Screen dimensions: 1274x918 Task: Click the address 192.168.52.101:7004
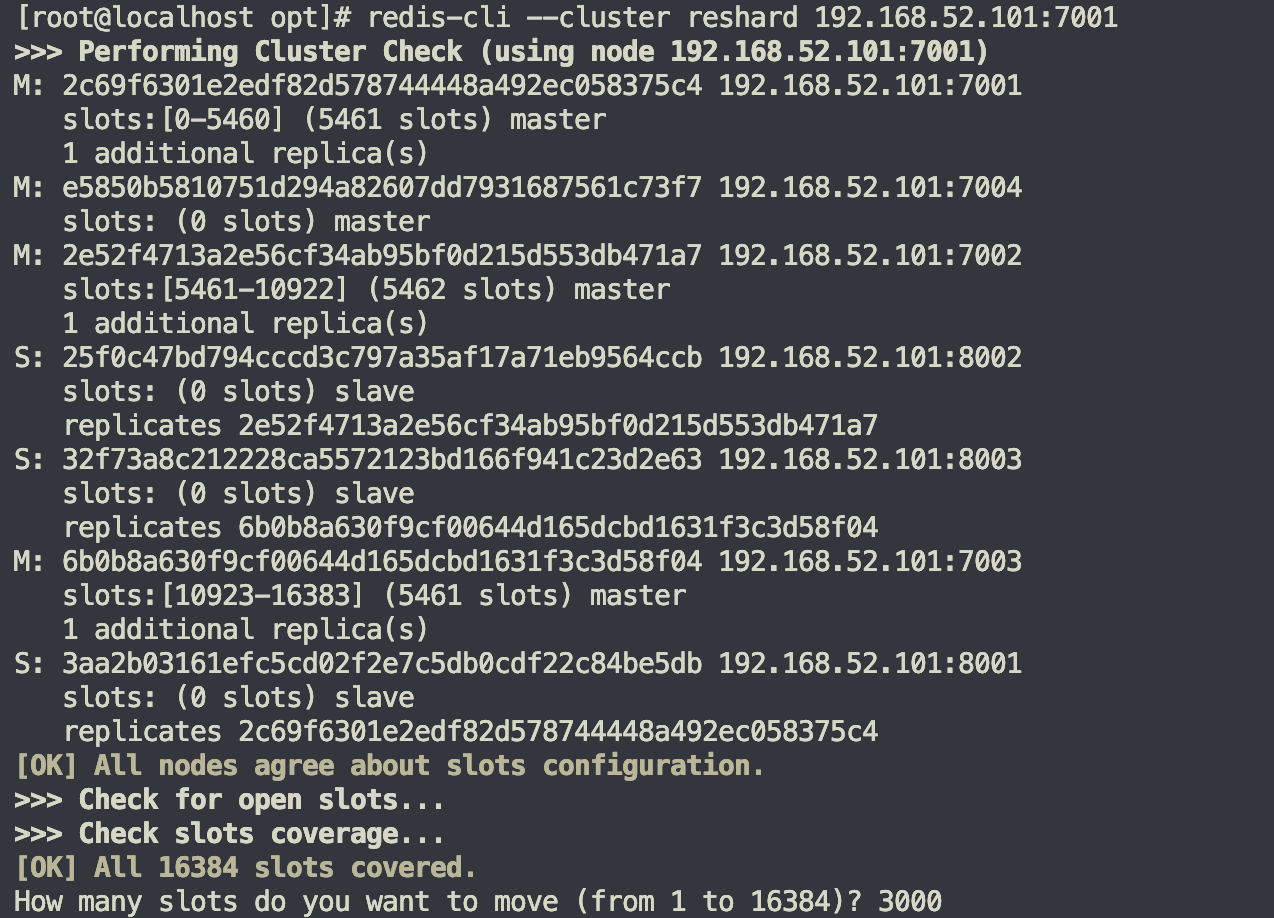[x=870, y=187]
